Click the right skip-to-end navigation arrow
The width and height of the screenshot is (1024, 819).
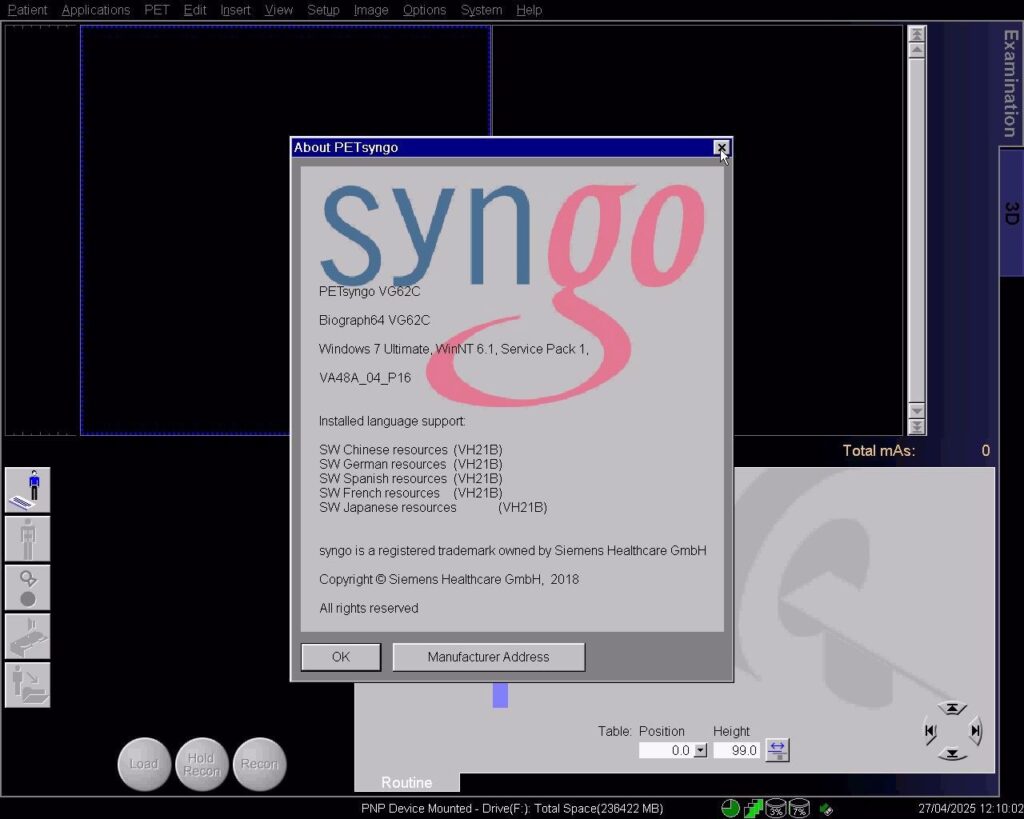click(x=975, y=731)
